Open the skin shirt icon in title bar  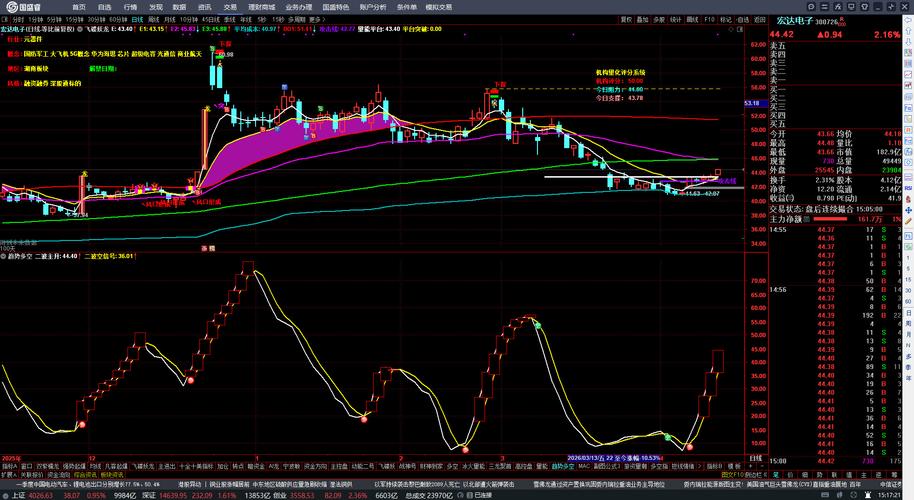[x=864, y=7]
